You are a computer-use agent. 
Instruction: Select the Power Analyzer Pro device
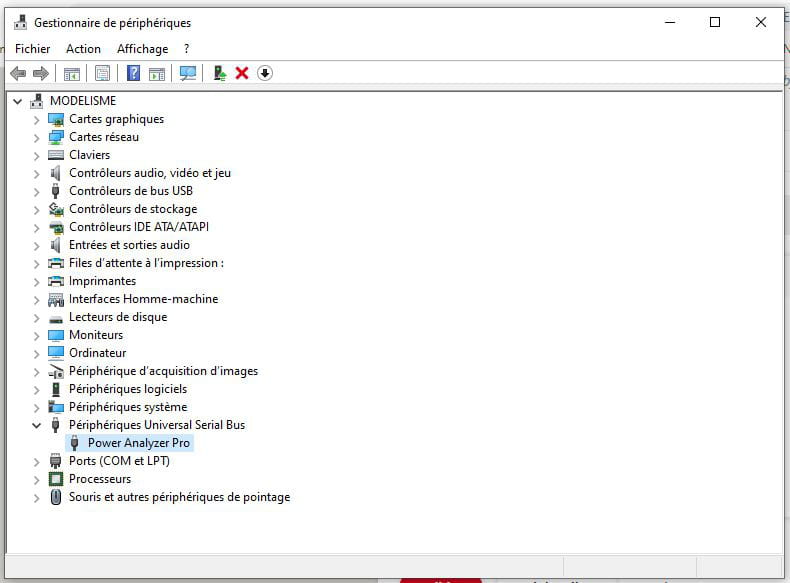[x=139, y=443]
